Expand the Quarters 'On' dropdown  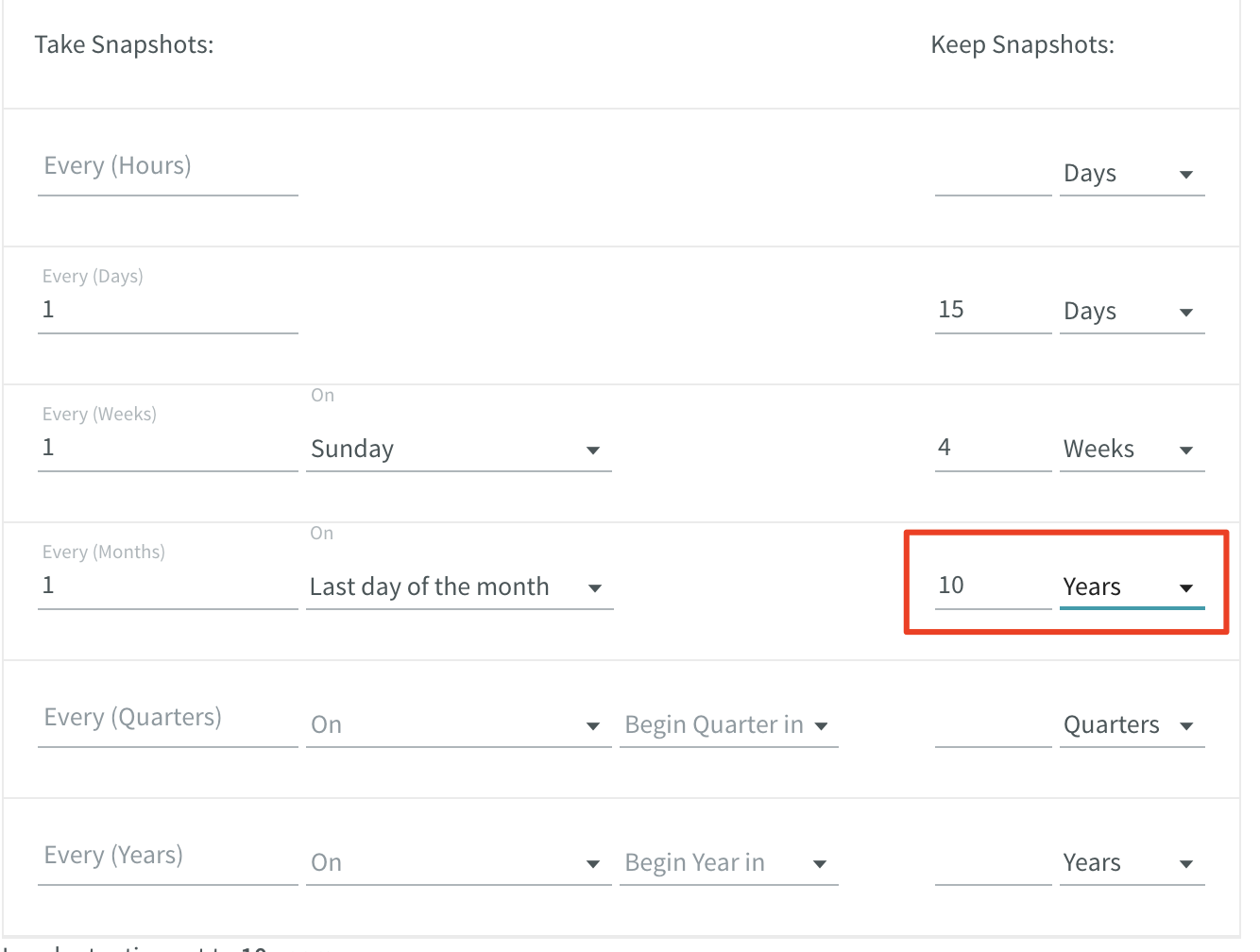[458, 725]
